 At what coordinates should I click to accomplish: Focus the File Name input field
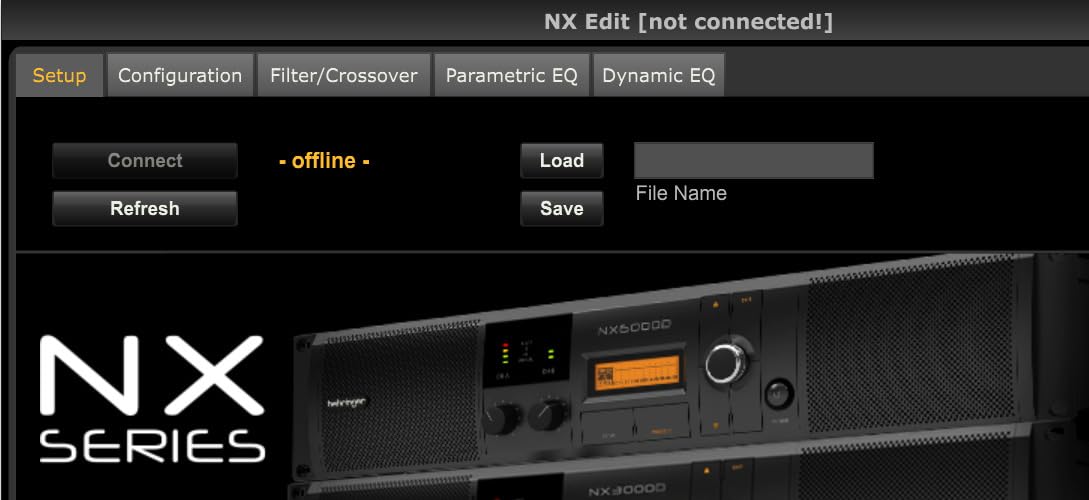[754, 160]
